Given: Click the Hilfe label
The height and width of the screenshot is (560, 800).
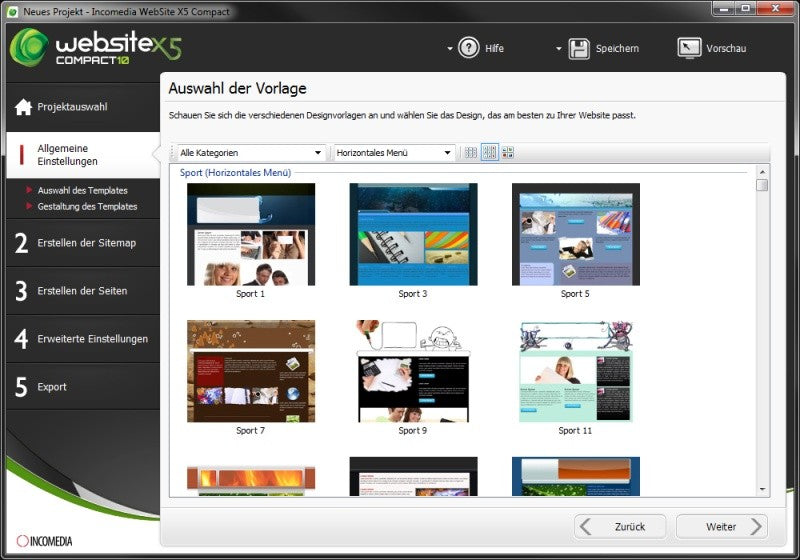Looking at the screenshot, I should click(x=494, y=48).
